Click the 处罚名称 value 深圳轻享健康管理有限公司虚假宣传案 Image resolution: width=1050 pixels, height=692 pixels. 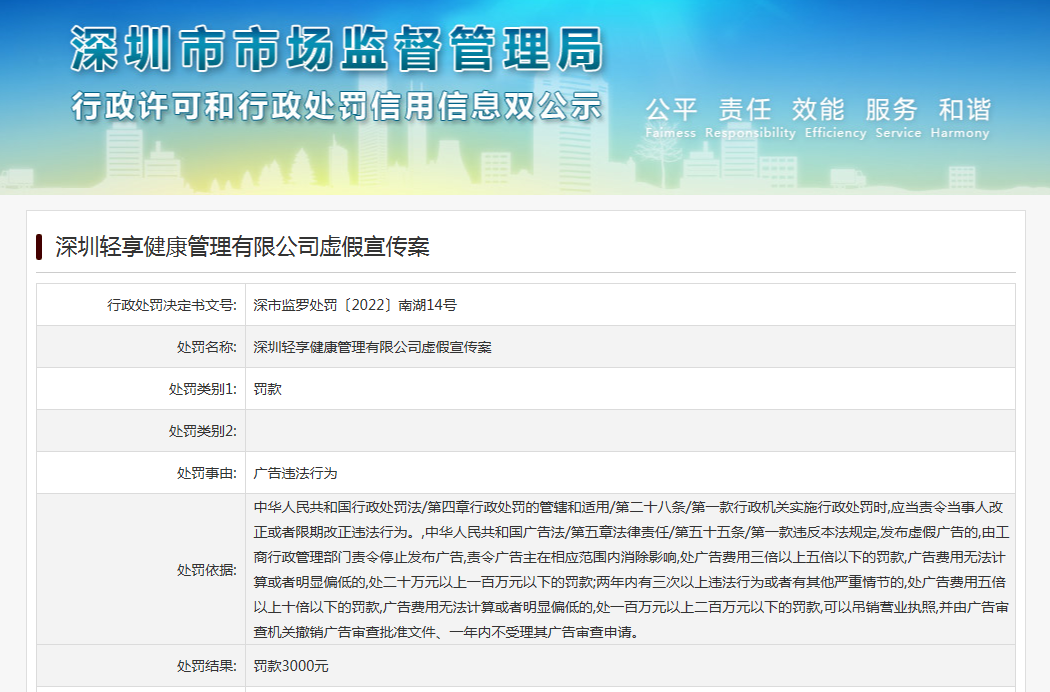tap(372, 347)
